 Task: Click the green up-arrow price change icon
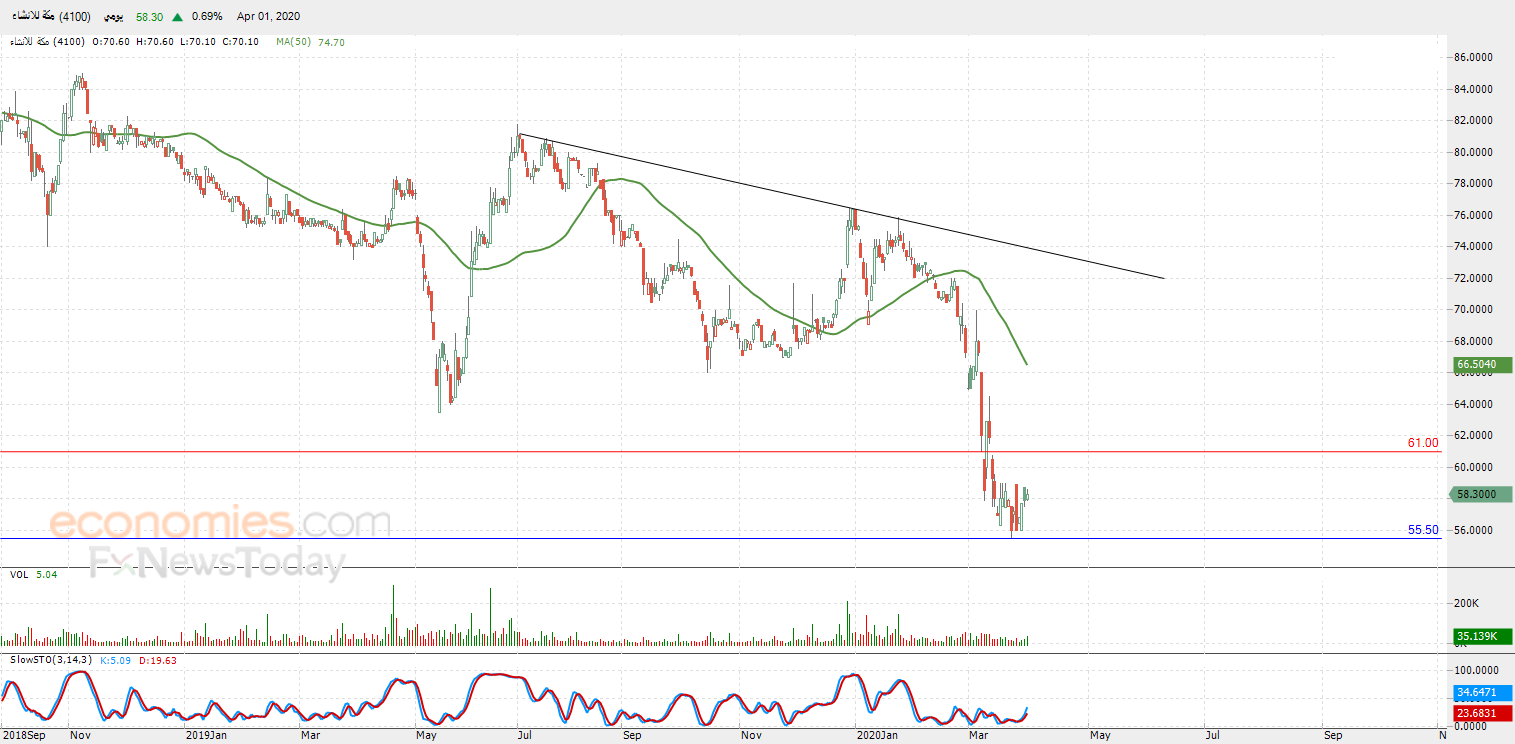177,17
